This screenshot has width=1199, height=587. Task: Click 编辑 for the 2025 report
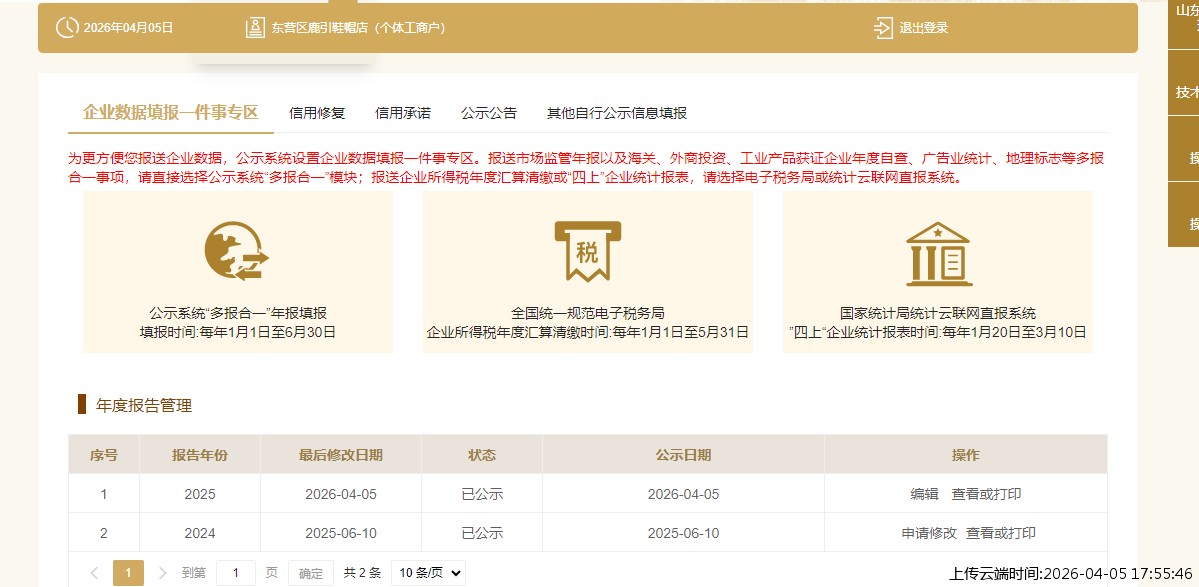pyautogui.click(x=924, y=494)
